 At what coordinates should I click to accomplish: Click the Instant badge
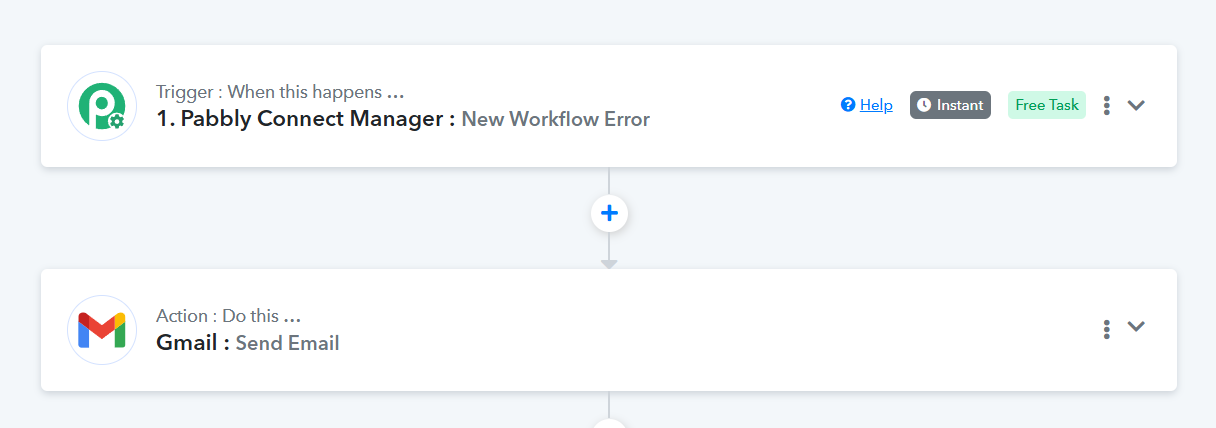950,105
